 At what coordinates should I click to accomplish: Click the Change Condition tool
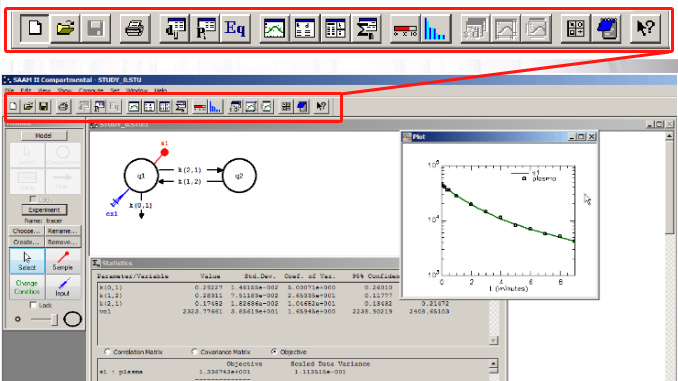click(27, 287)
